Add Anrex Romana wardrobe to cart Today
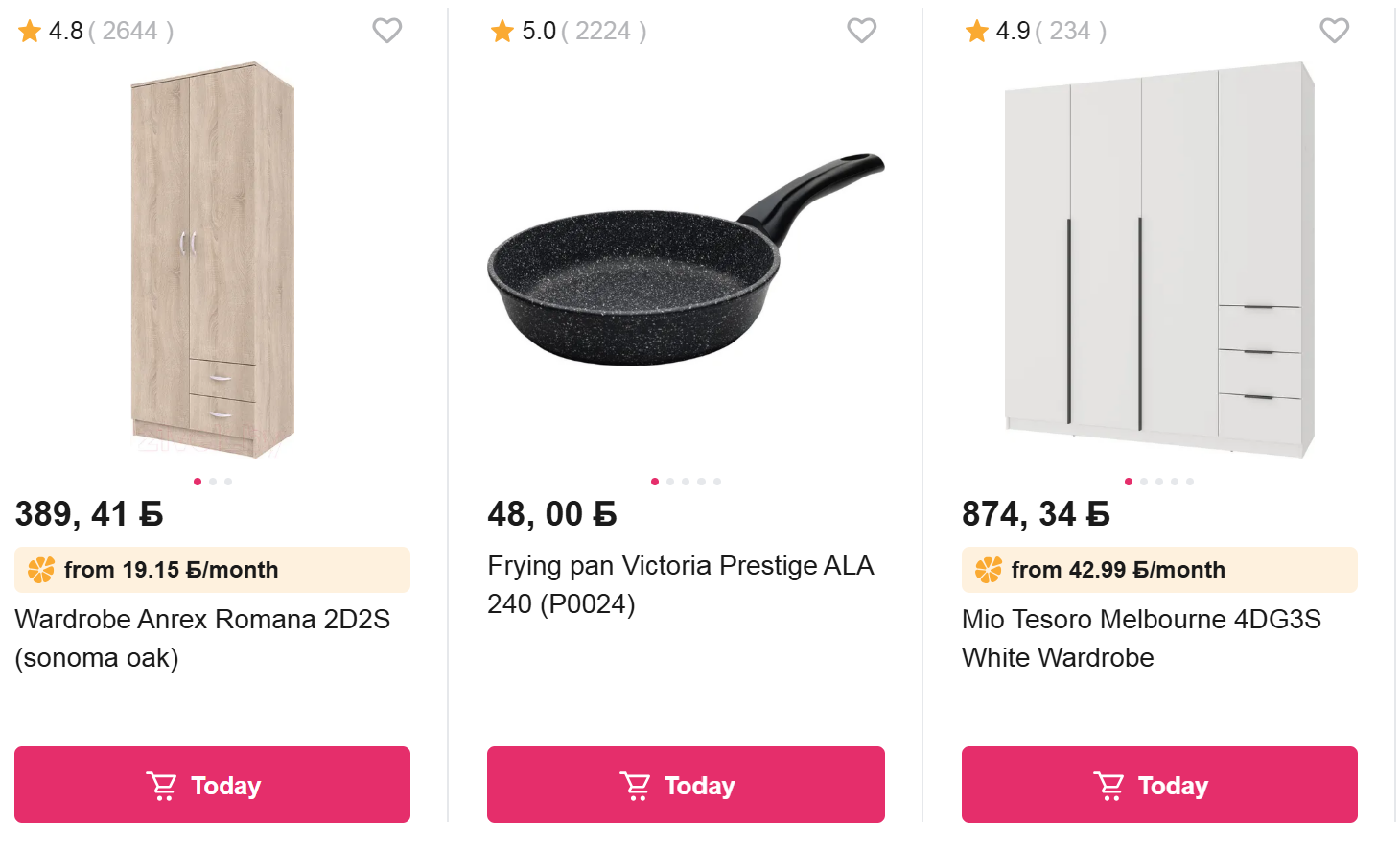 pos(212,785)
